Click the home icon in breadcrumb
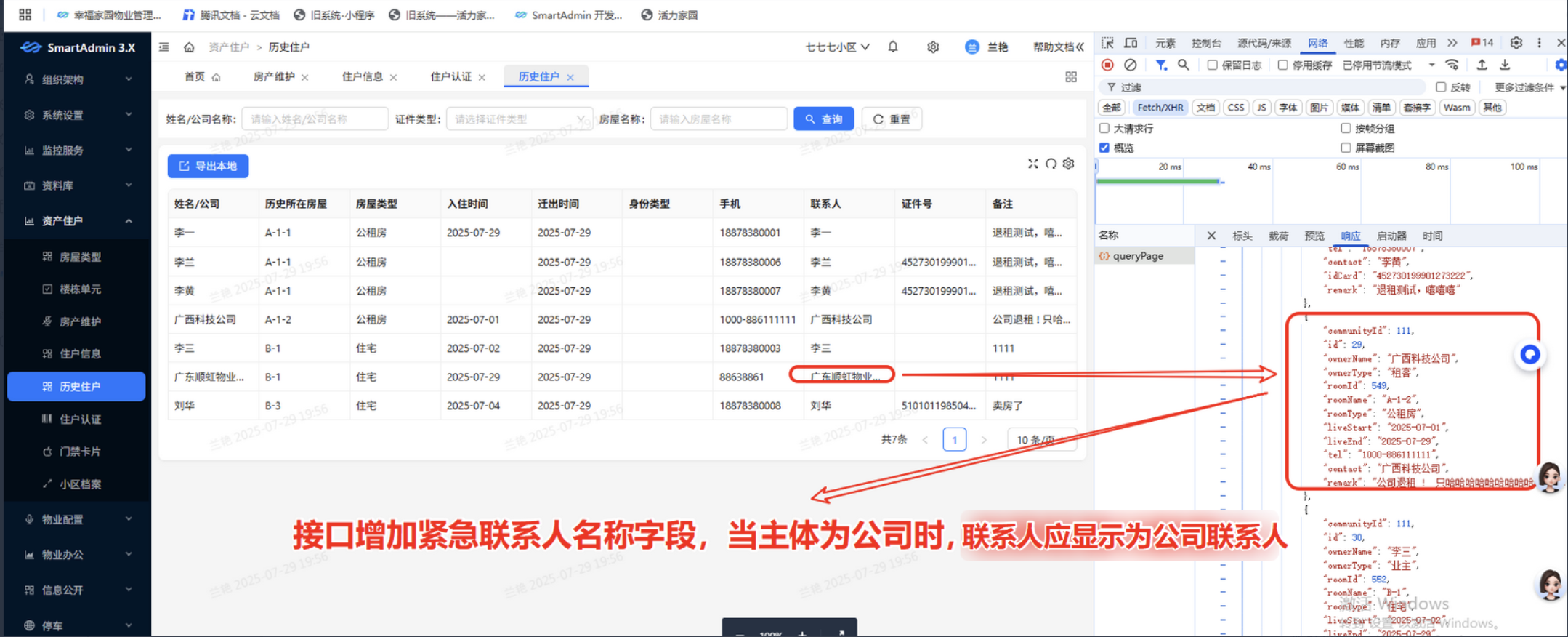This screenshot has width=1568, height=637. tap(189, 47)
